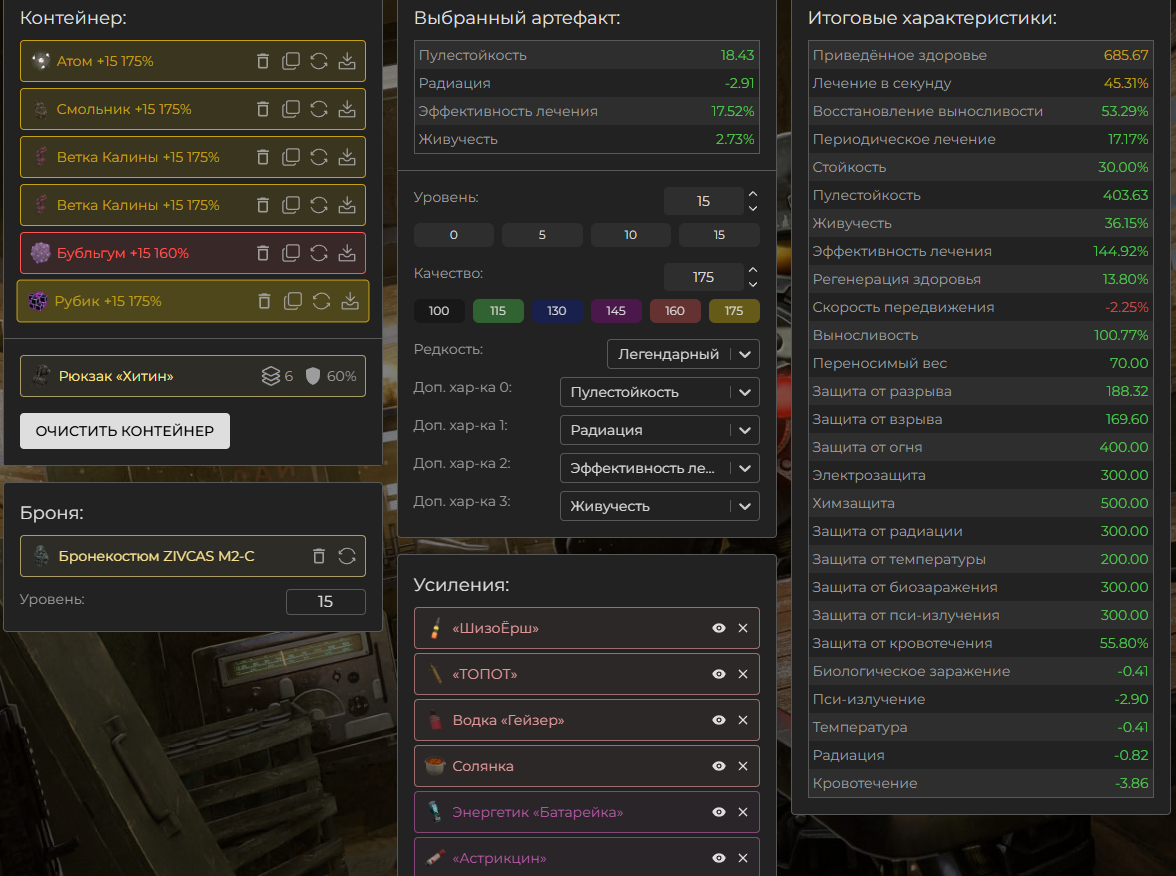Image resolution: width=1176 pixels, height=876 pixels.
Task: Select the Рюкзак «Хитин» backpack row
Action: pos(193,376)
